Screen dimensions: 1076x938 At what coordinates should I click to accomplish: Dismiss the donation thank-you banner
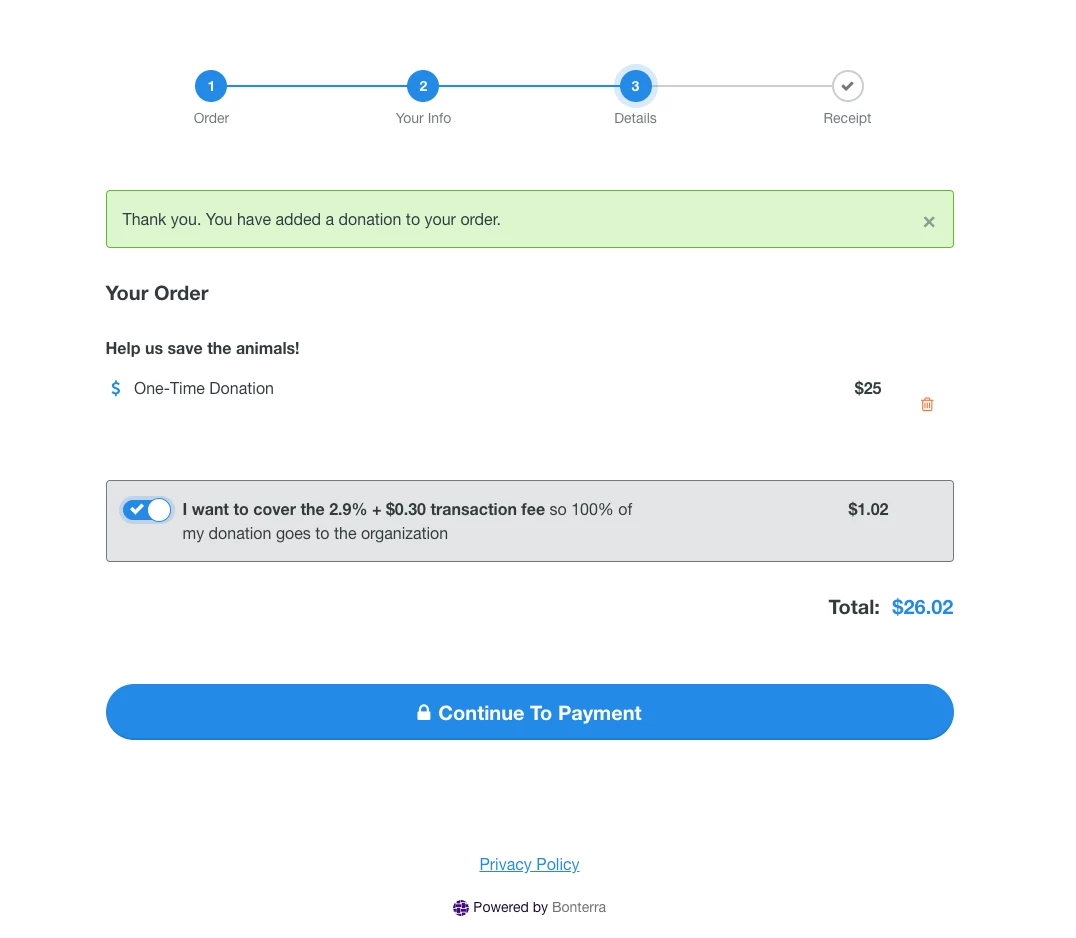click(x=929, y=221)
